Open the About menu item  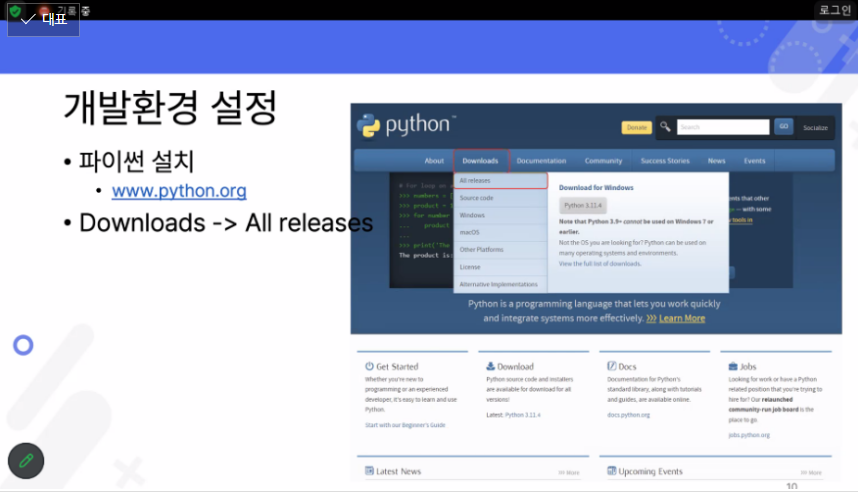(434, 161)
